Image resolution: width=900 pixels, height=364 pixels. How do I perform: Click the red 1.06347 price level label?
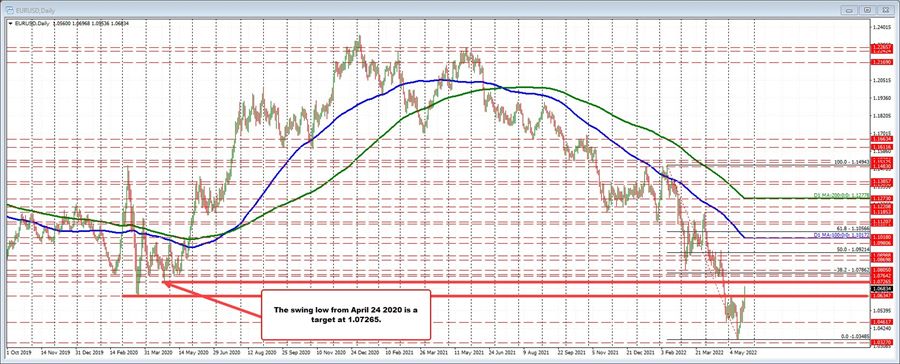coord(882,296)
